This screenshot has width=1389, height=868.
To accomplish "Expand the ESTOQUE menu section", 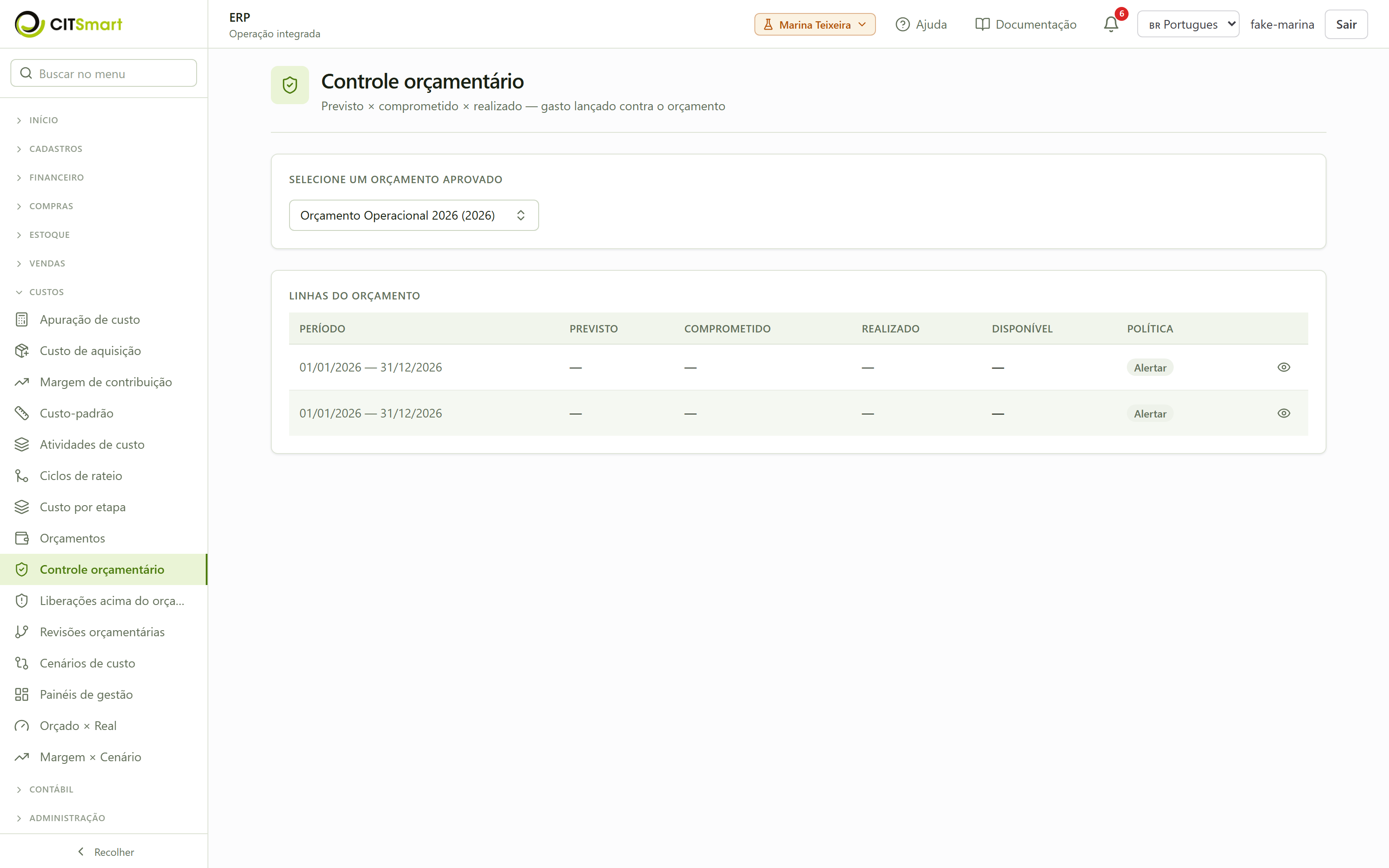I will click(x=49, y=235).
